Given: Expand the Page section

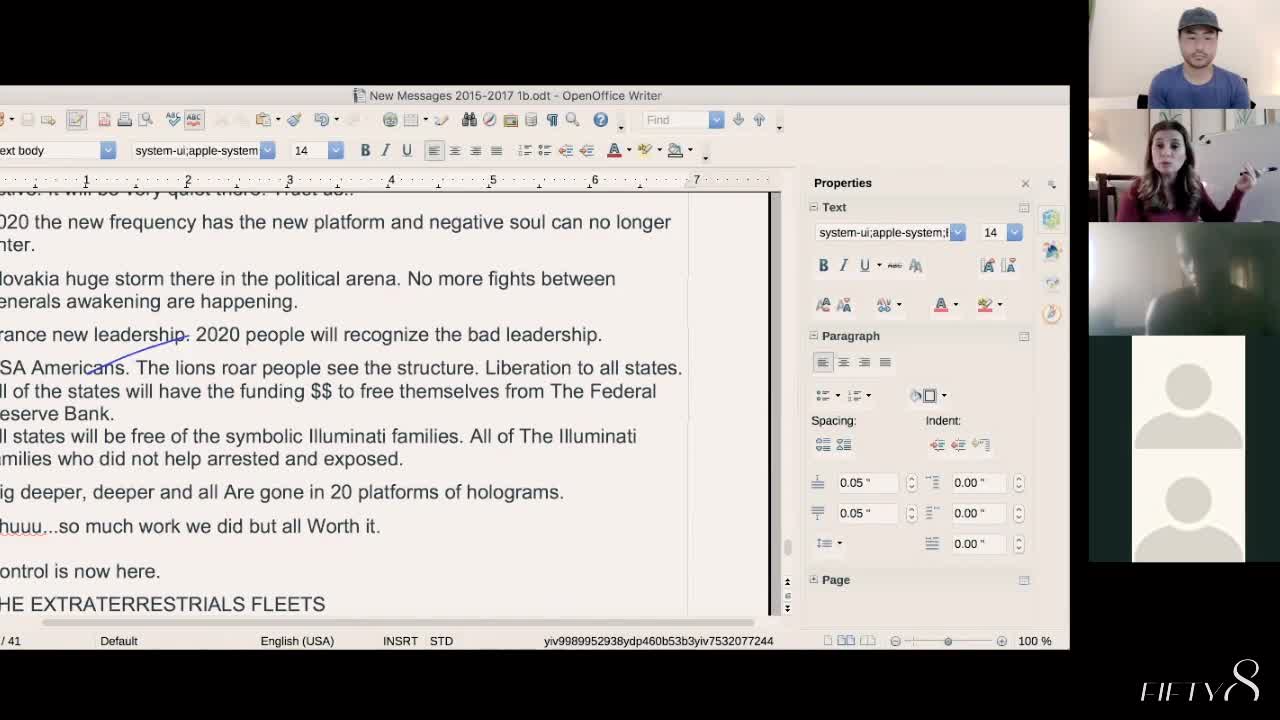Looking at the screenshot, I should click(x=813, y=580).
